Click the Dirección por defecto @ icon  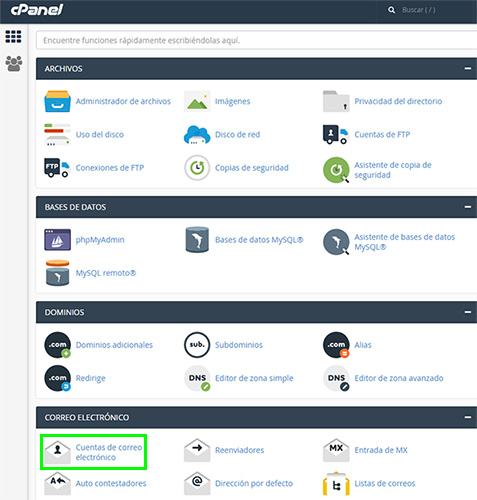(x=197, y=483)
